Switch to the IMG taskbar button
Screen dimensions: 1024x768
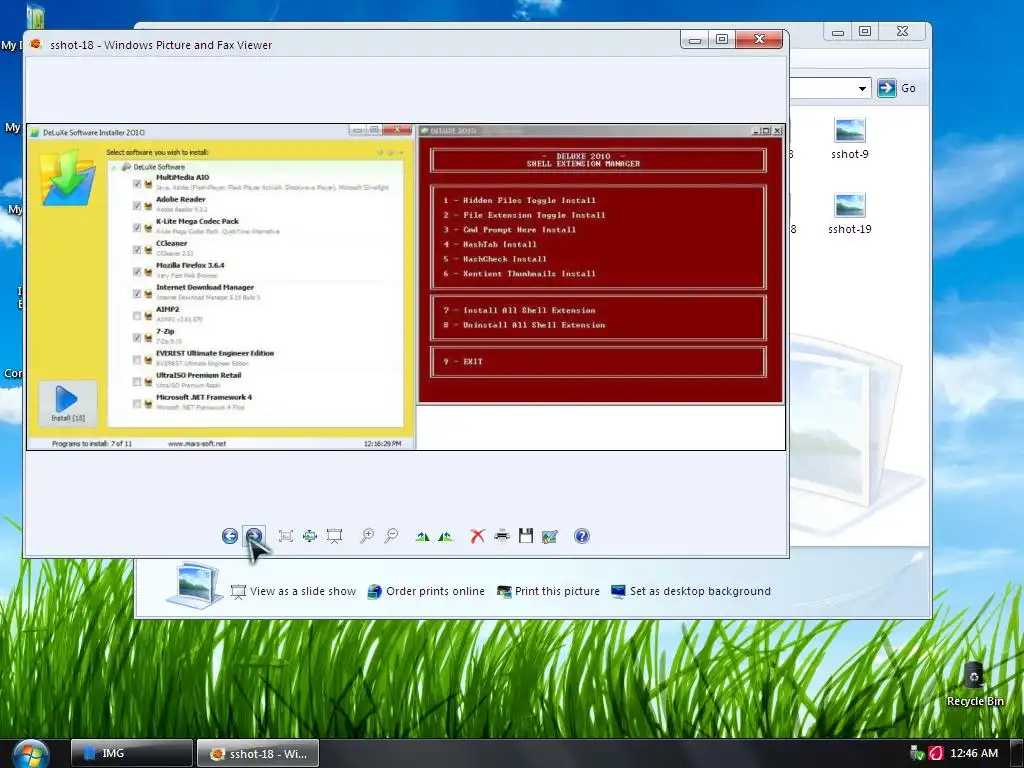point(132,753)
